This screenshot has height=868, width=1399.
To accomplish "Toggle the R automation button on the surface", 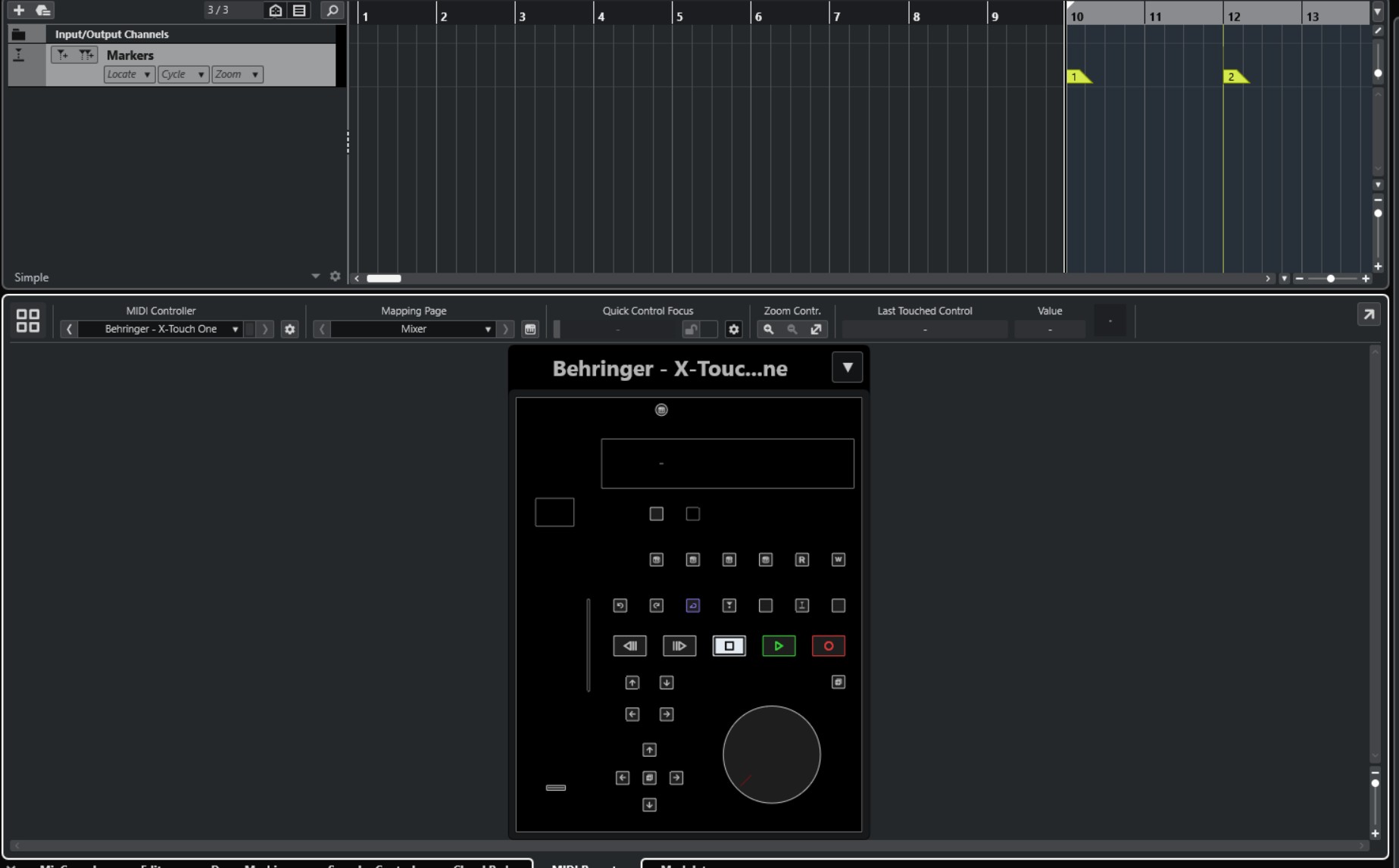I will tap(802, 560).
